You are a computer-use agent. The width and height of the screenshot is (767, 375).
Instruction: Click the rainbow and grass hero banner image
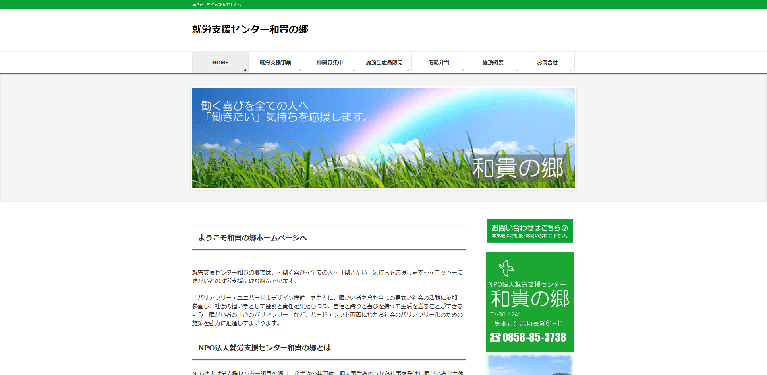pyautogui.click(x=384, y=138)
